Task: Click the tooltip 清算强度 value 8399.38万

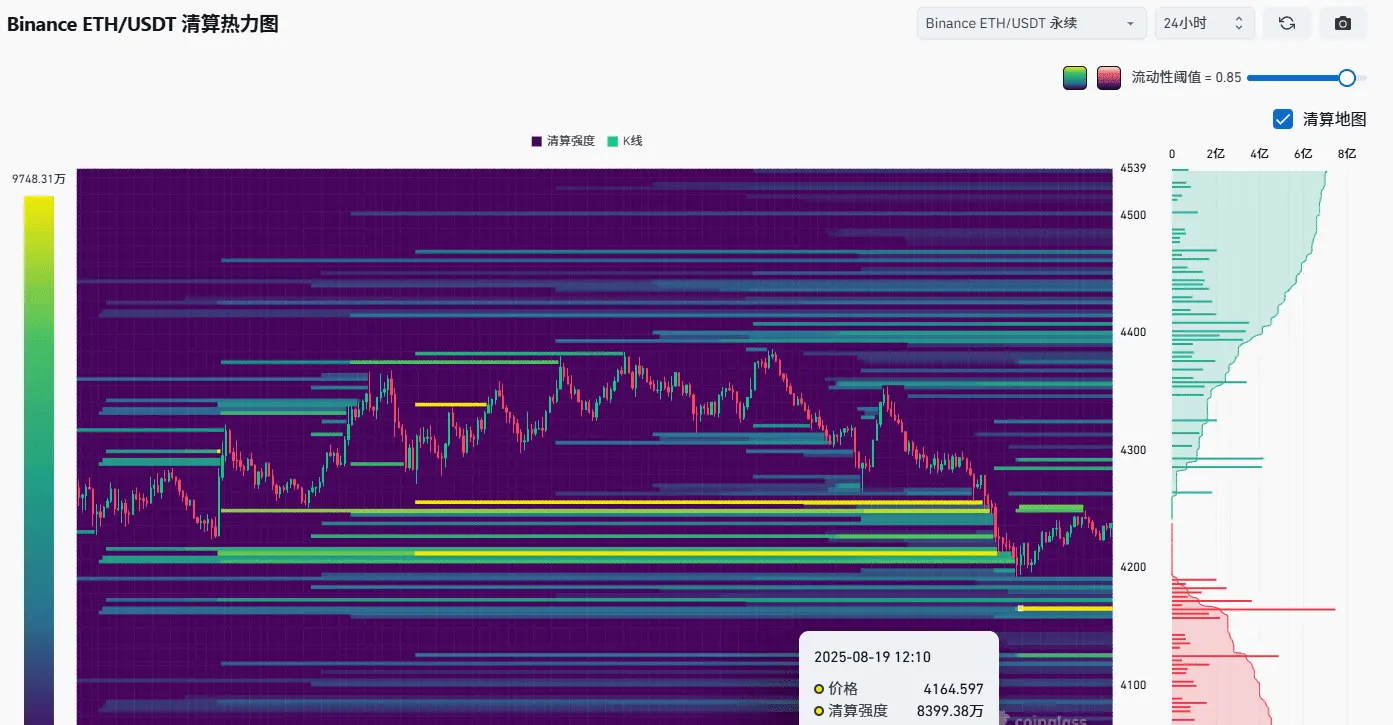Action: pos(950,711)
